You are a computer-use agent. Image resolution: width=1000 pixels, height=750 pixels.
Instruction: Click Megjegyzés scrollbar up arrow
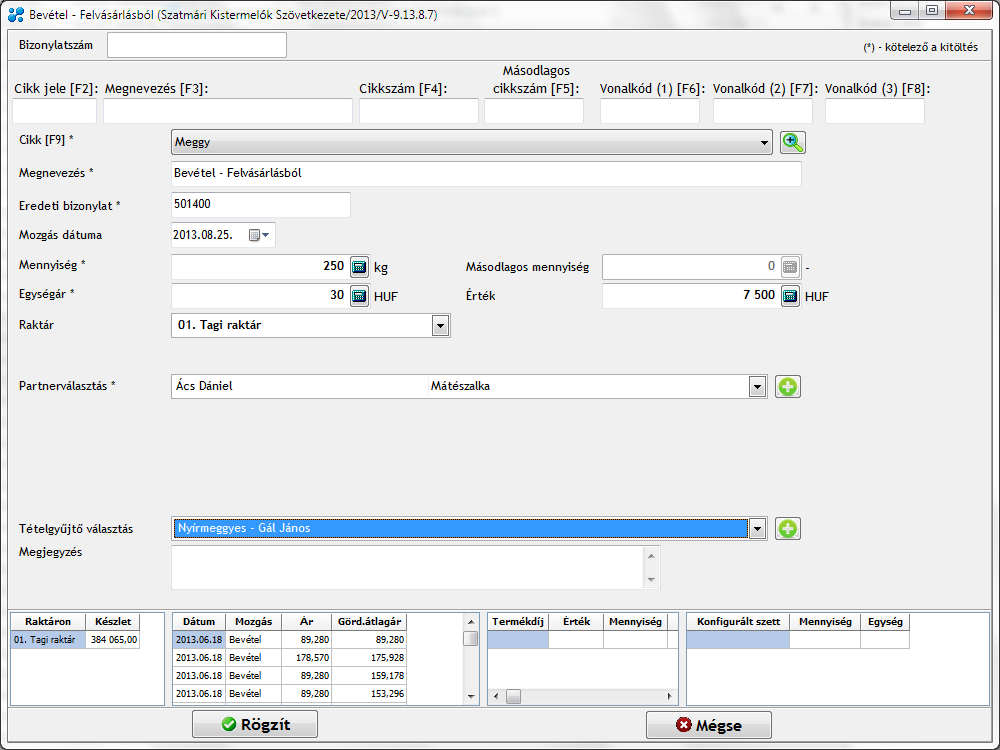[651, 555]
